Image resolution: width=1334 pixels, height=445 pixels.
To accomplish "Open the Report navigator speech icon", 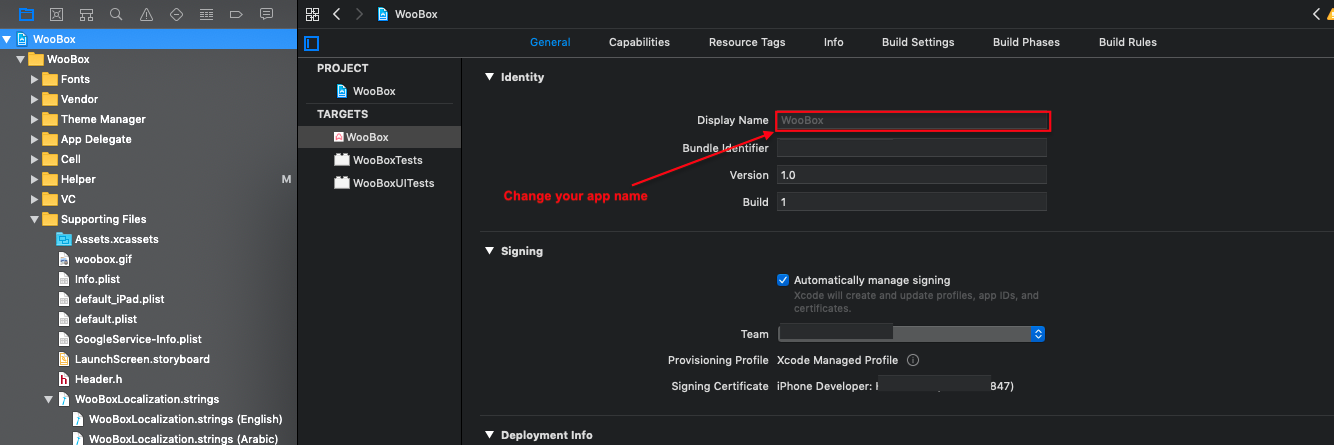I will (x=266, y=14).
